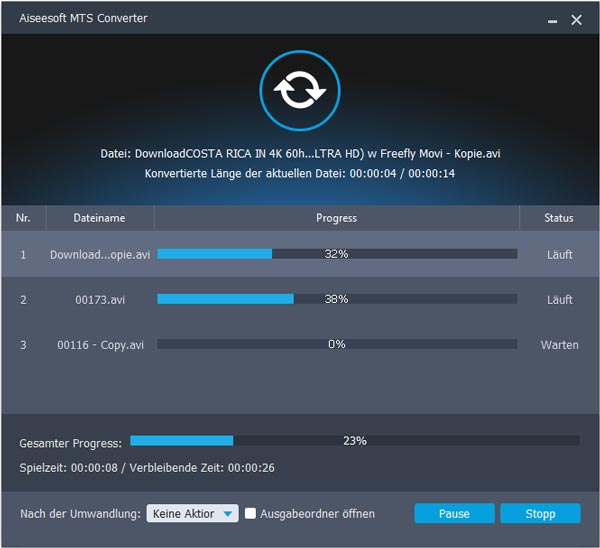
Task: Click the Nr. column header
Action: [23, 218]
